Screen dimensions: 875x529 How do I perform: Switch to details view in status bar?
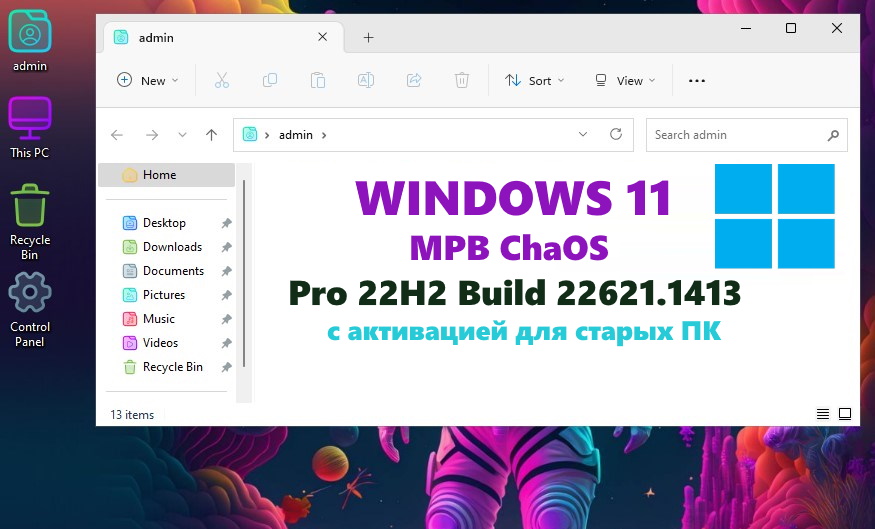[823, 414]
